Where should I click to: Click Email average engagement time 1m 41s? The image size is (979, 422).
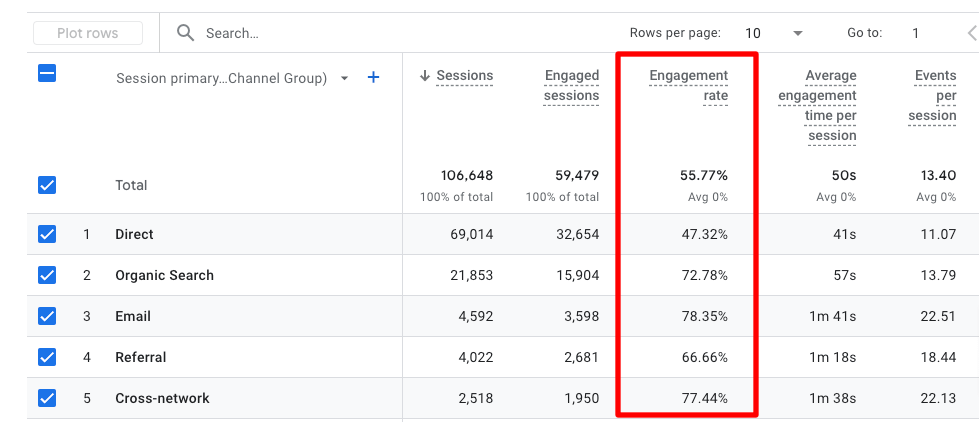(833, 316)
